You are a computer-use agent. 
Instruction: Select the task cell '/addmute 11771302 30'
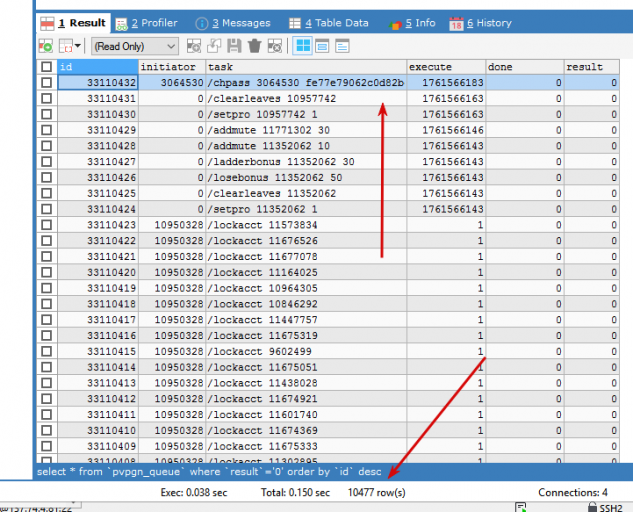click(x=306, y=130)
